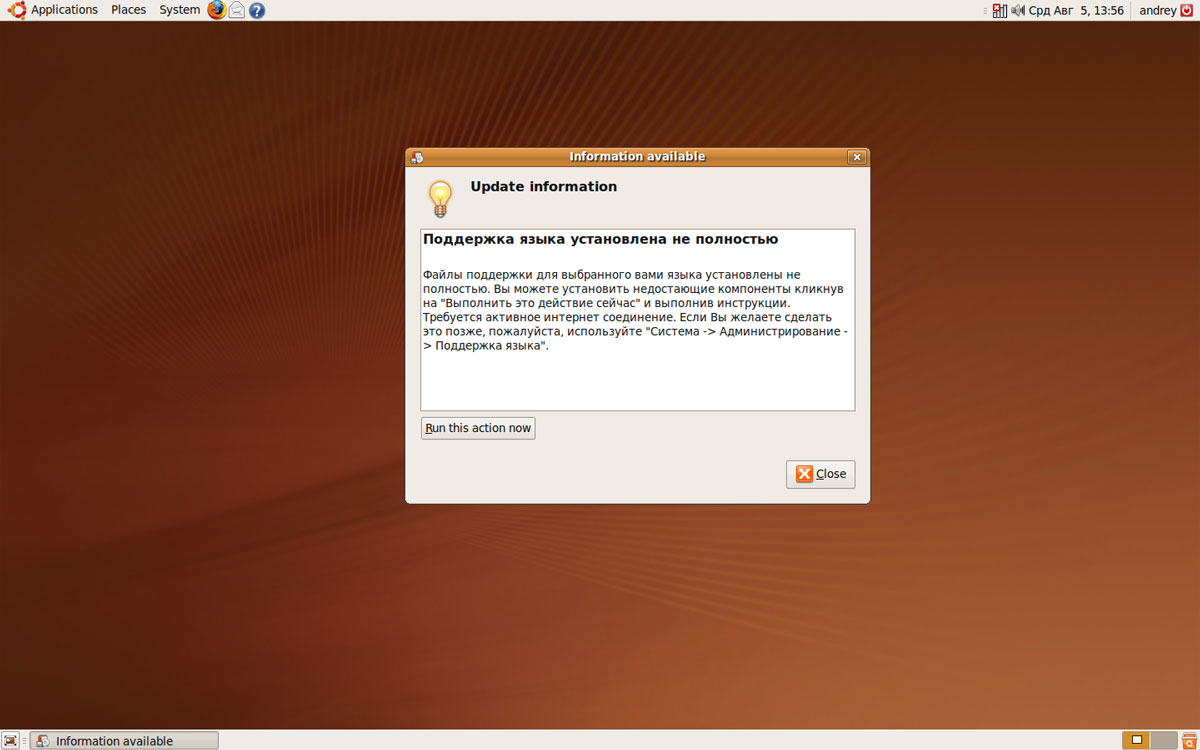Click the network connection status icon
The width and height of the screenshot is (1200, 750).
999,10
